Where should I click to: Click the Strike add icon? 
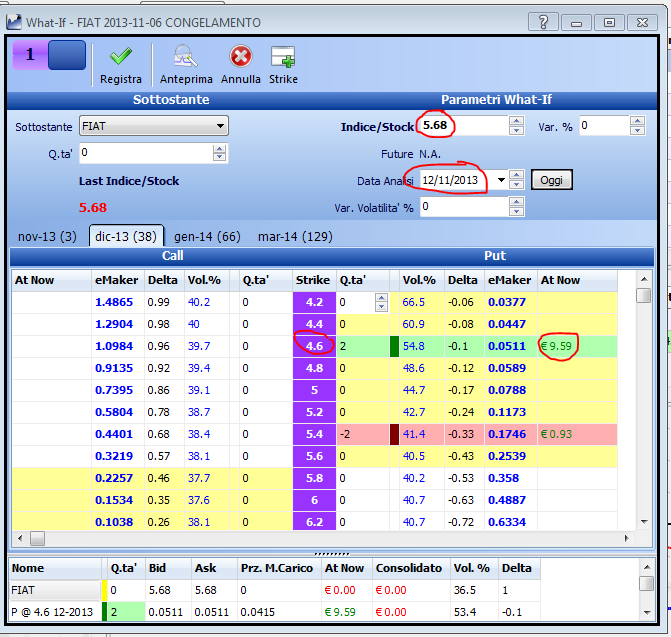pos(283,57)
